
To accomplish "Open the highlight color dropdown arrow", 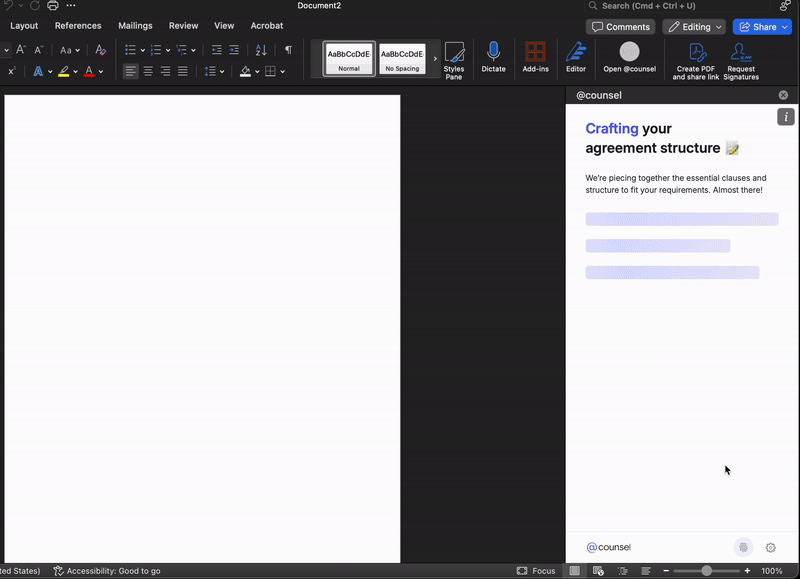I will click(x=76, y=71).
